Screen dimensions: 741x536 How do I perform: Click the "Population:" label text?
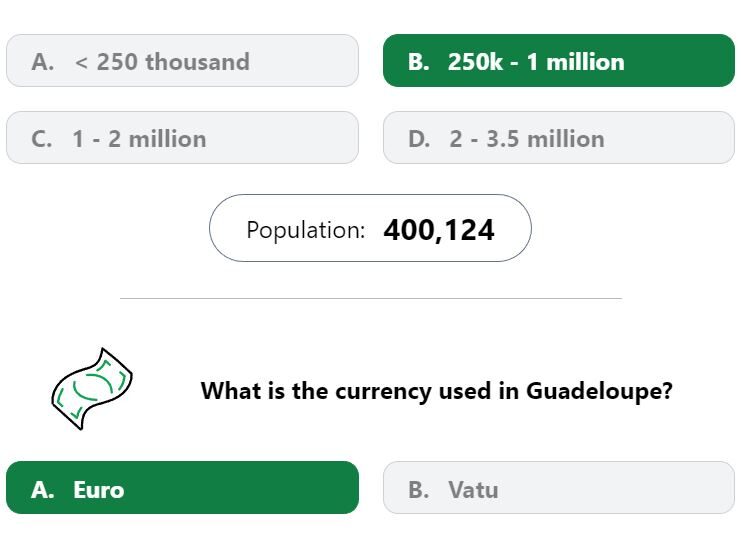(306, 230)
